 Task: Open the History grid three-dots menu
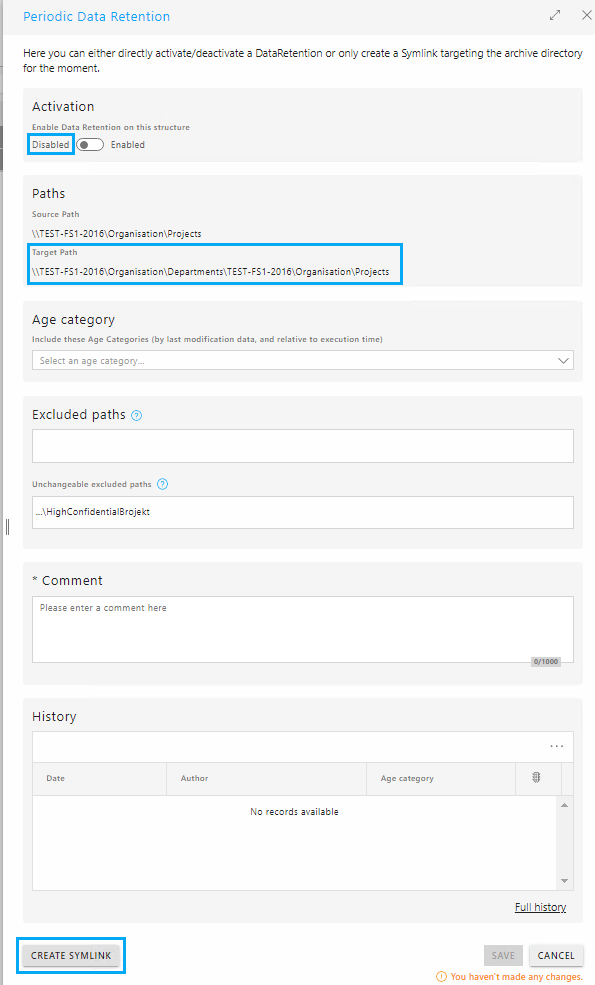[x=557, y=746]
